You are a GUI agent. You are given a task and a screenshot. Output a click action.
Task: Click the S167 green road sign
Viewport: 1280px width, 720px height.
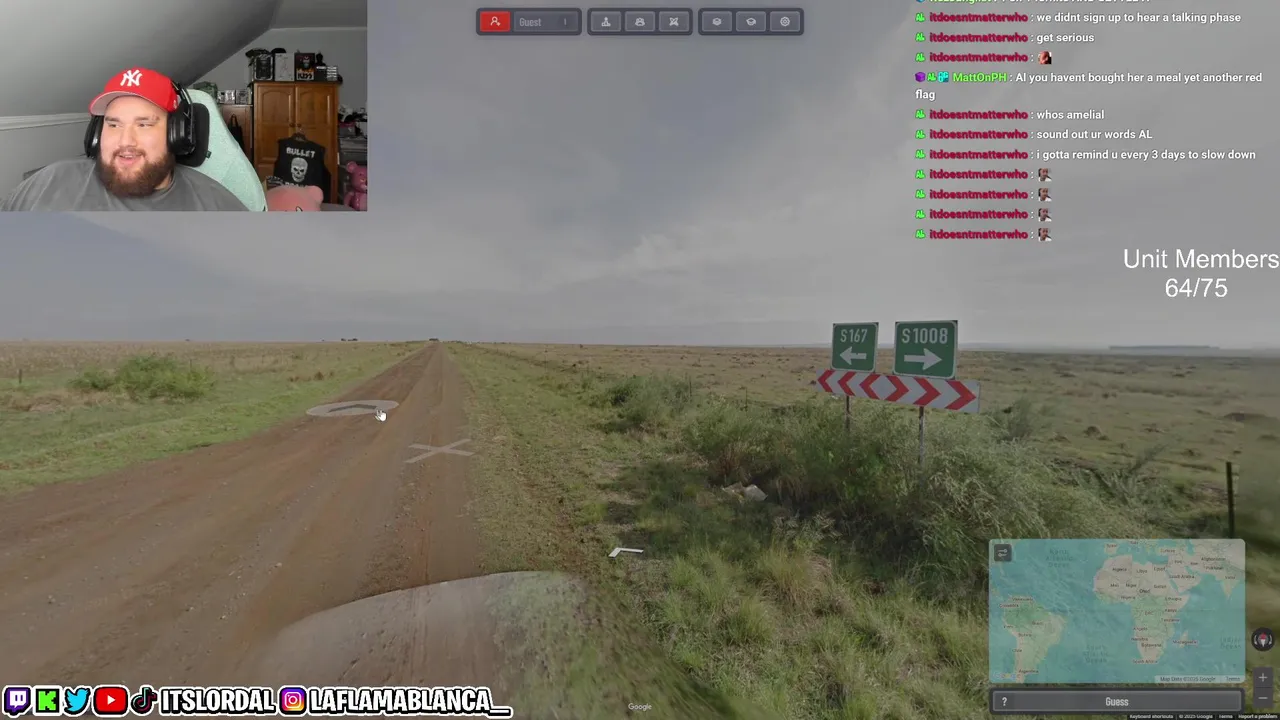854,347
